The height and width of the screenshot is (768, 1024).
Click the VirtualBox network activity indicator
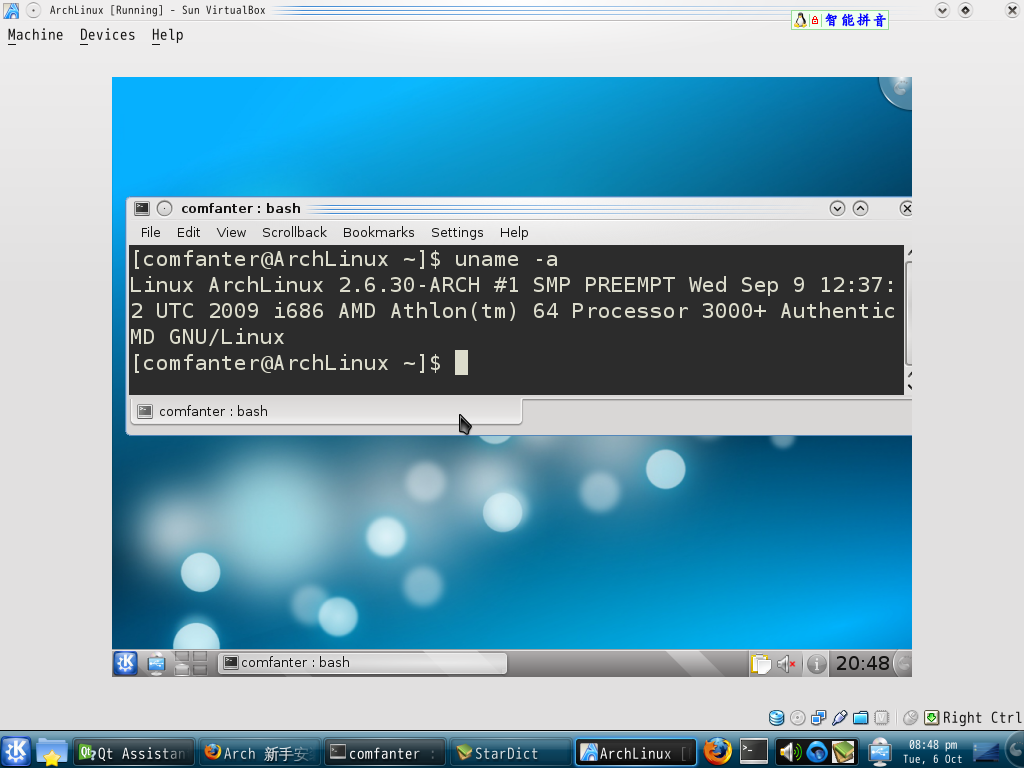[x=818, y=718]
